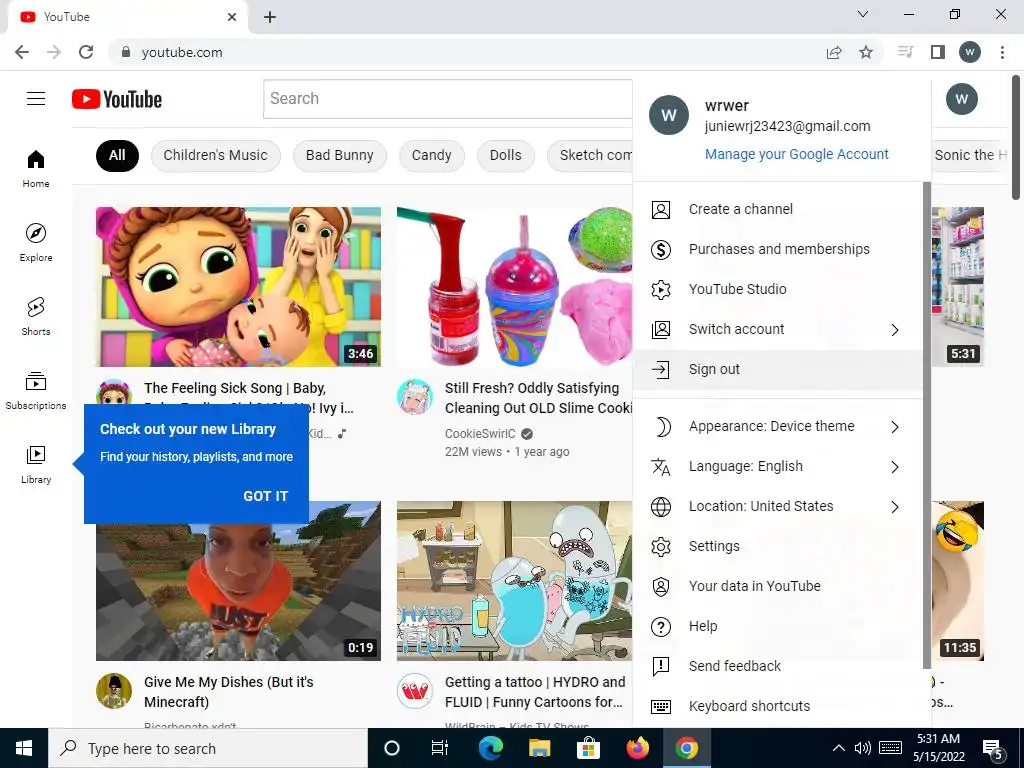Open Chrome media control icon
The height and width of the screenshot is (768, 1024).
click(905, 52)
